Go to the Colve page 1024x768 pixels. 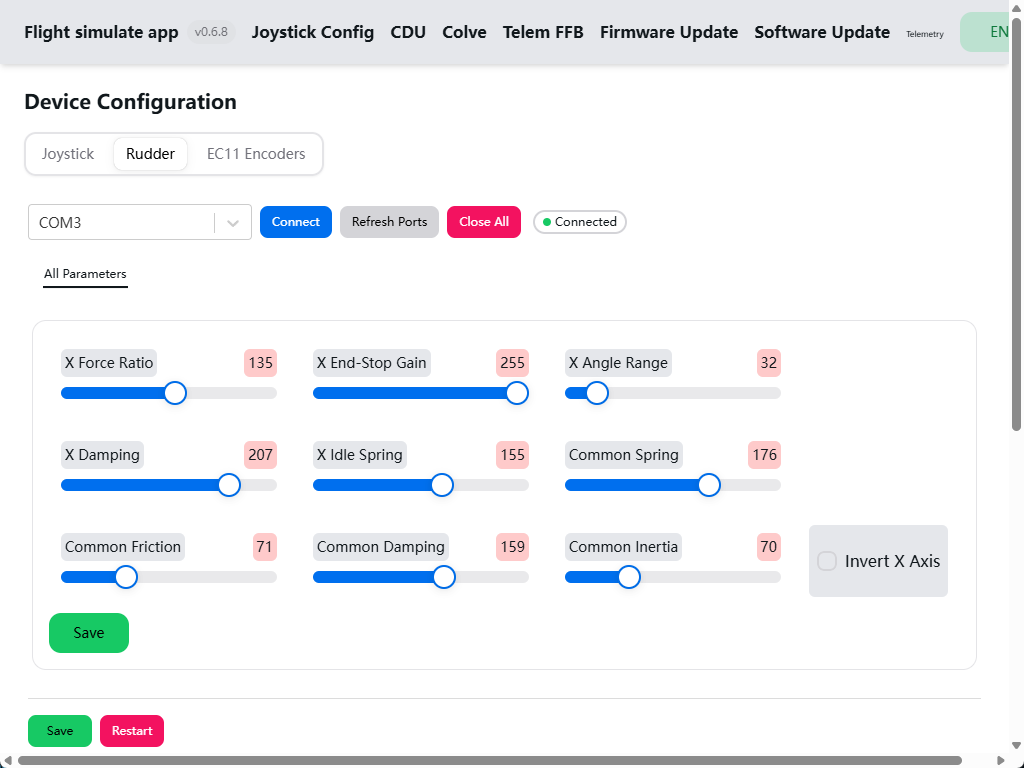(x=464, y=32)
